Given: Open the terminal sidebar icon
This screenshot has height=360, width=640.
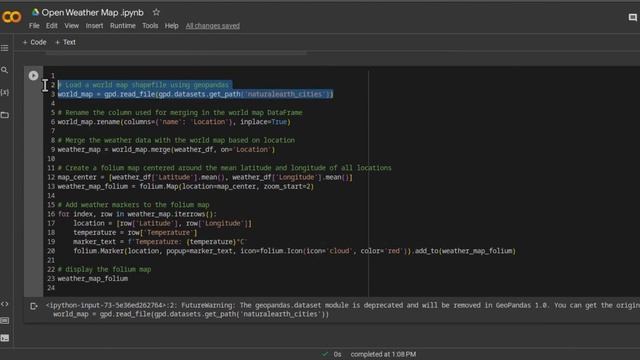Looking at the screenshot, I should (4, 338).
